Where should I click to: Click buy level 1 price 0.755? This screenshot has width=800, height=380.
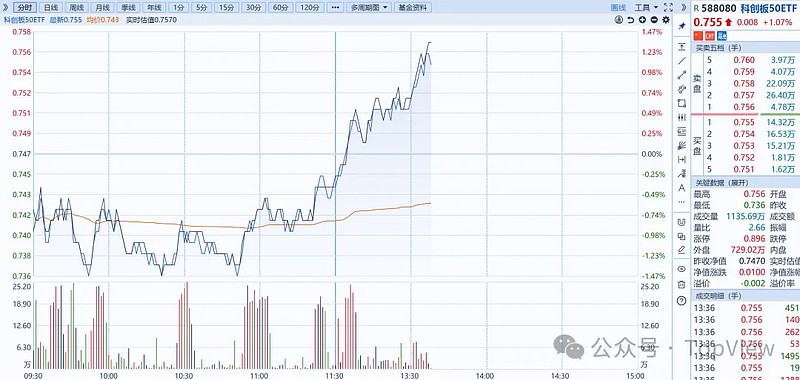pos(744,122)
